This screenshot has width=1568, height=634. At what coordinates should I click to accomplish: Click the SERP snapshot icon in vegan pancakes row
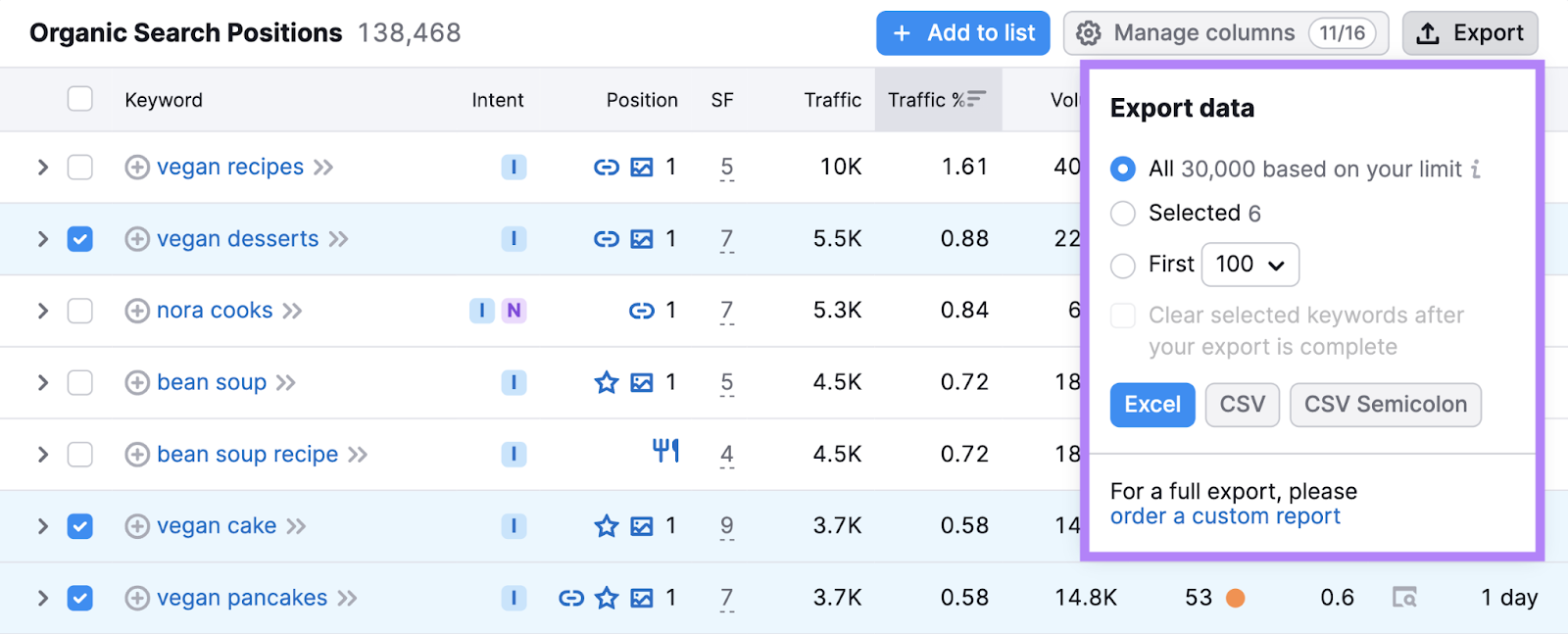point(1404,598)
